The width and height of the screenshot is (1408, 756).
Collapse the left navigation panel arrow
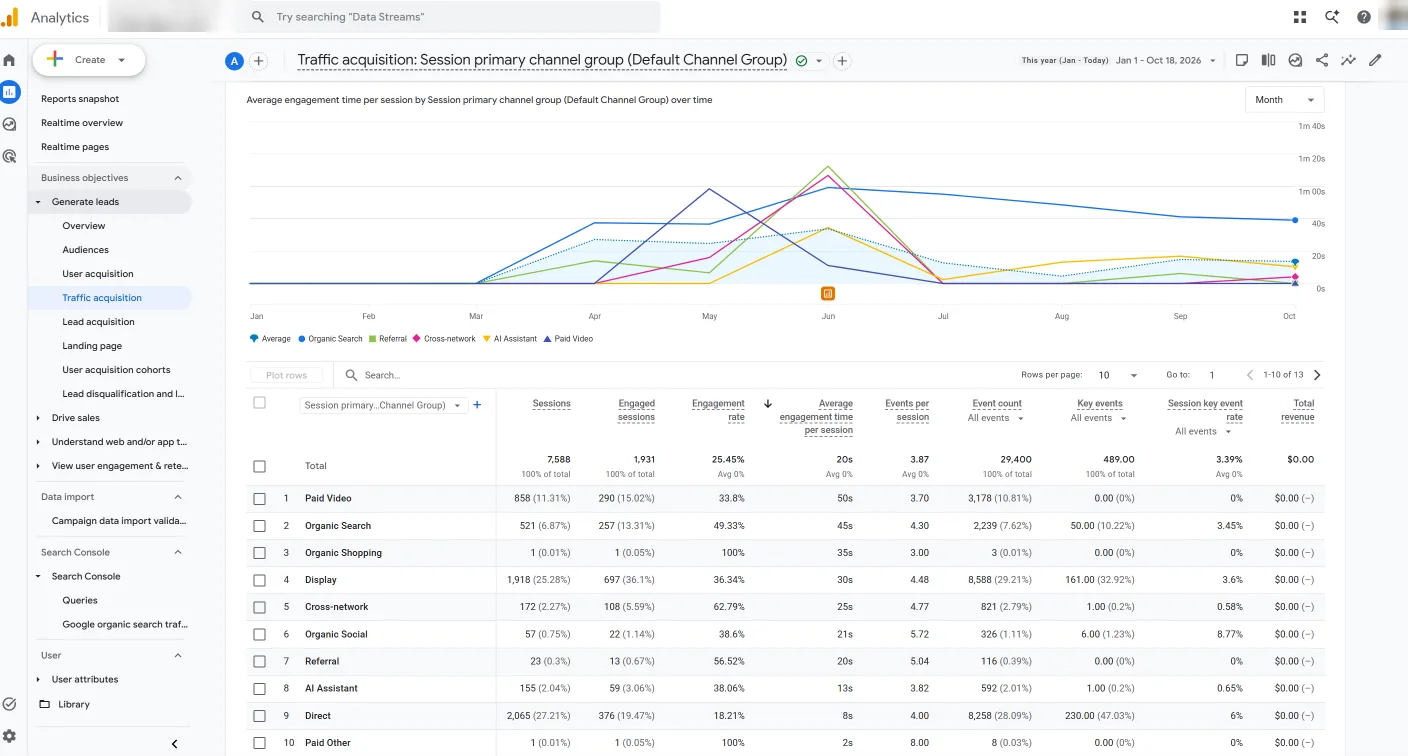(x=174, y=744)
